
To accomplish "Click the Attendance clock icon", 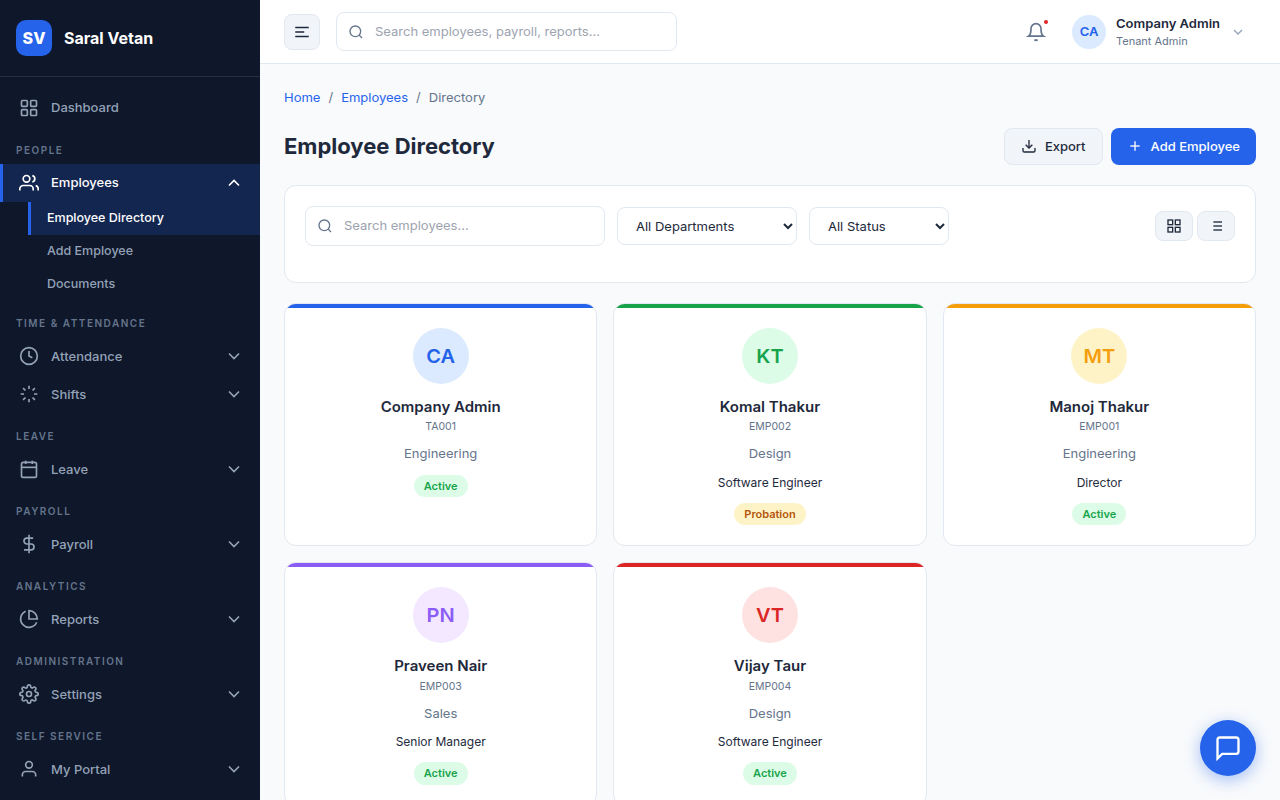I will [29, 356].
